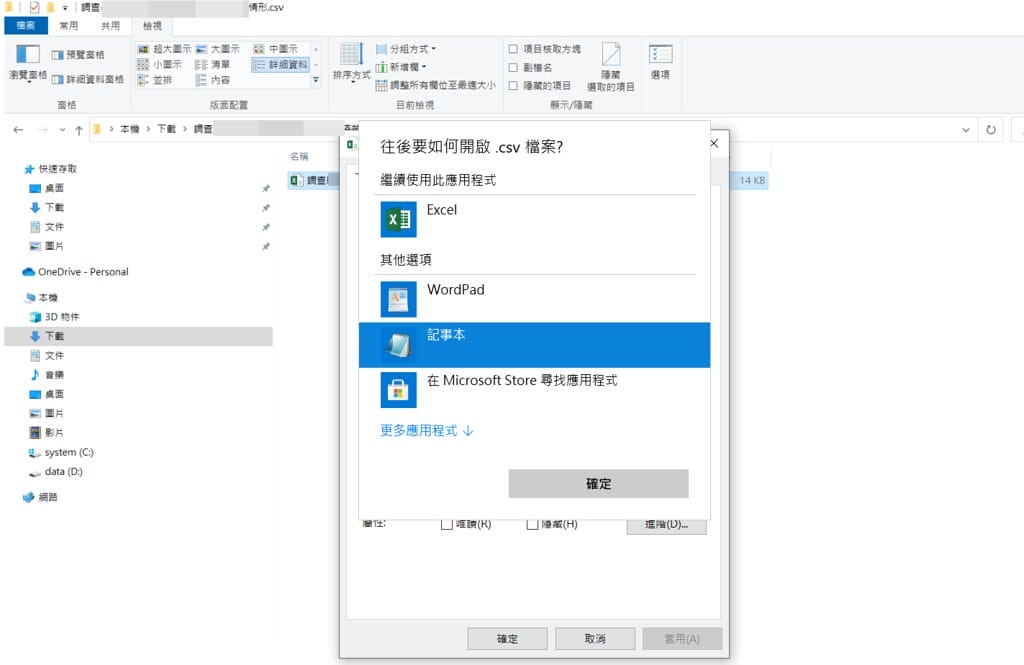The image size is (1024, 665).
Task: Open OneDrive - Personal
Action: [76, 272]
